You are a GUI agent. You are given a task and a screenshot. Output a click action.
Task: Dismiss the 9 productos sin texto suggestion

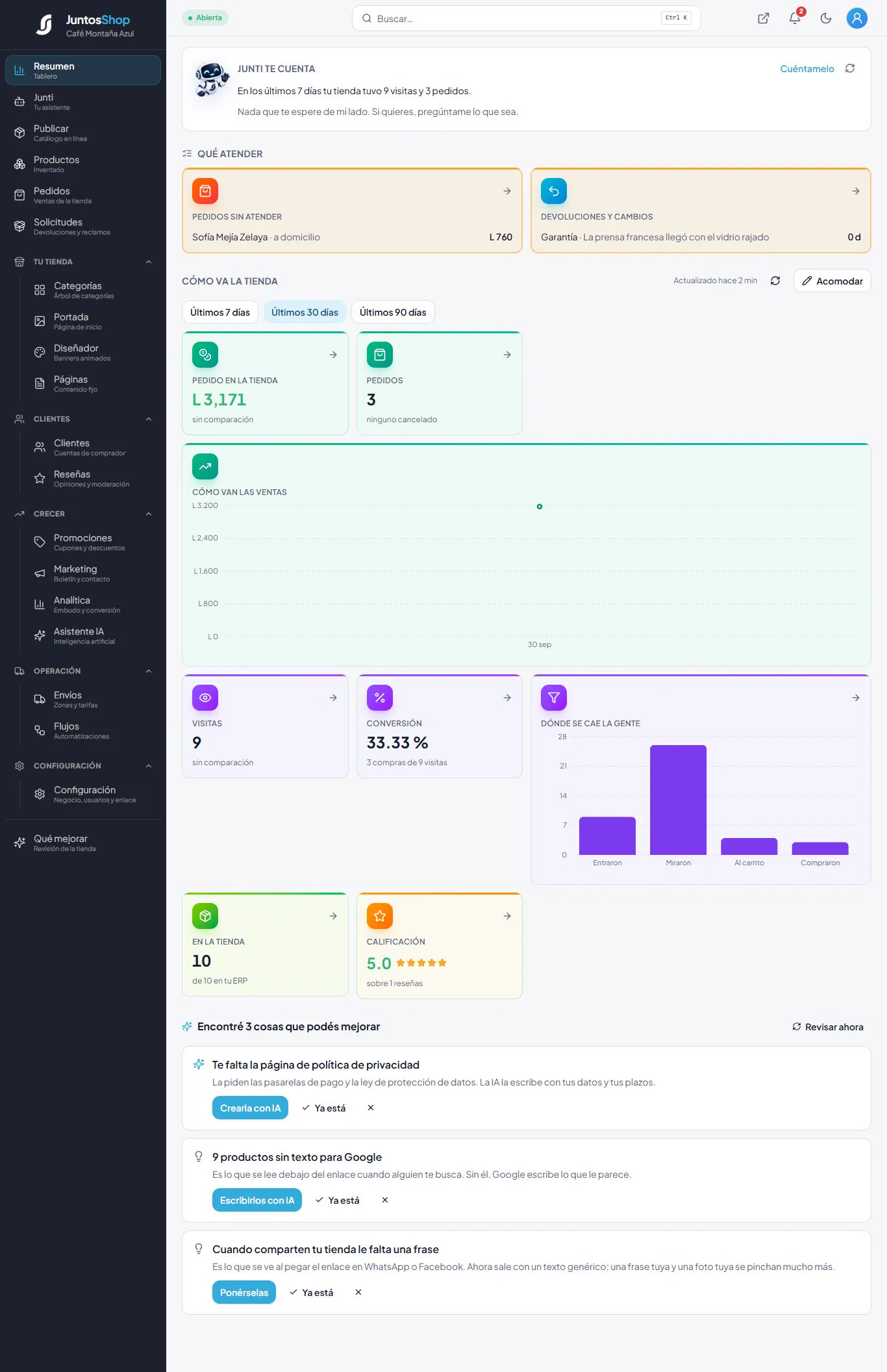[385, 1200]
